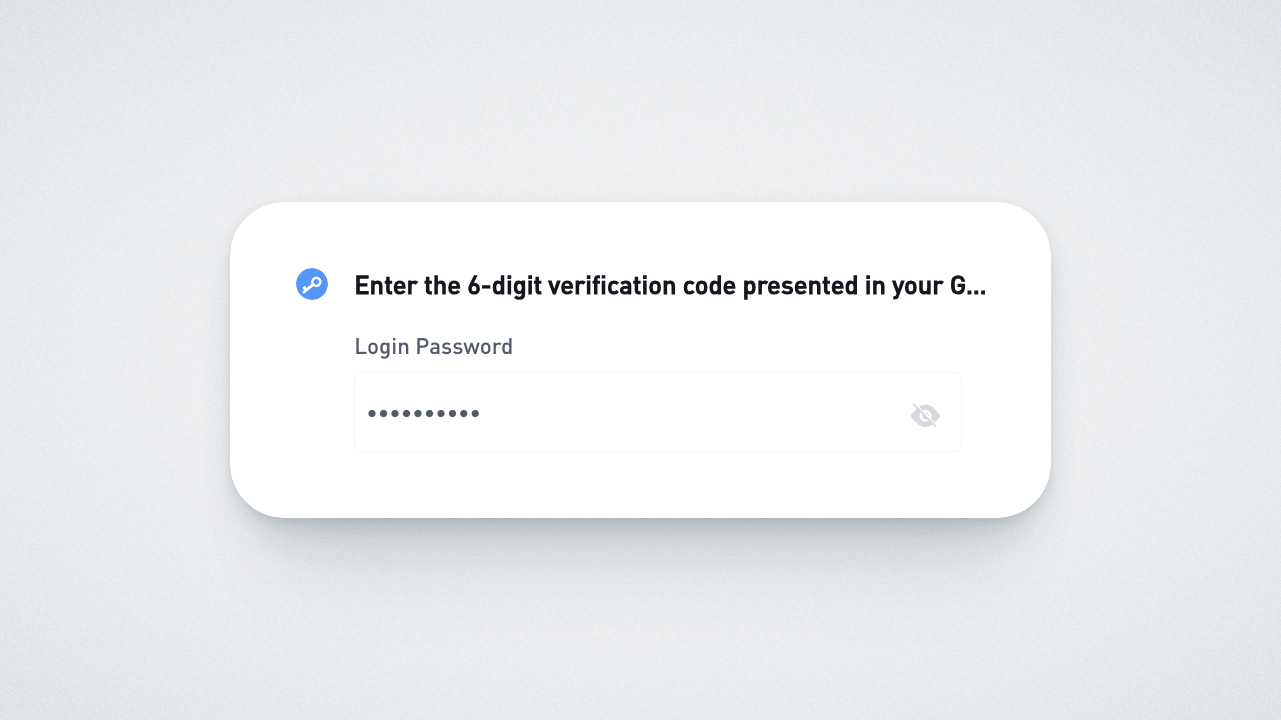Select the round key badge beside the heading

click(312, 285)
